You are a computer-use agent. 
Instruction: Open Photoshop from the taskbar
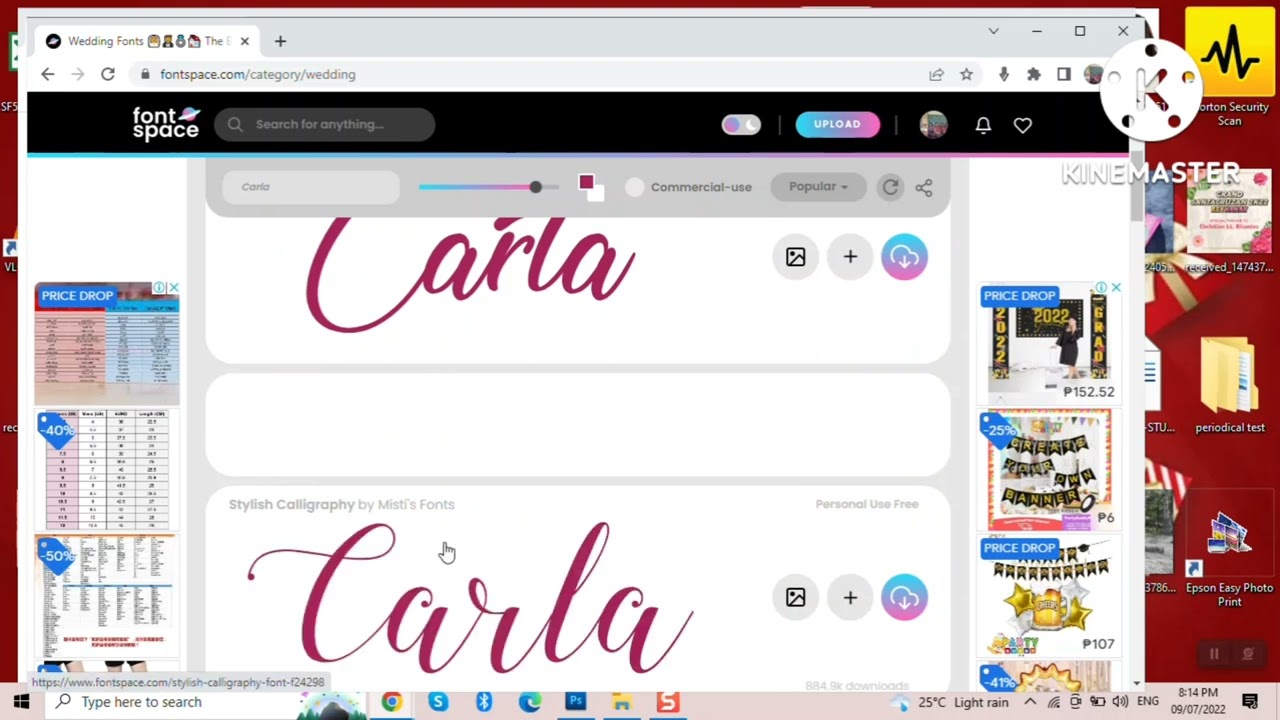pyautogui.click(x=576, y=702)
